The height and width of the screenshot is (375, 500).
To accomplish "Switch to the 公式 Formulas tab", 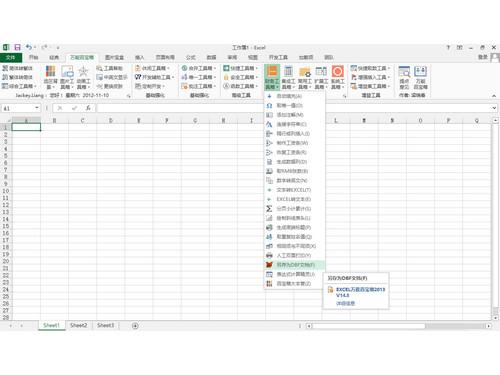I will (191, 57).
